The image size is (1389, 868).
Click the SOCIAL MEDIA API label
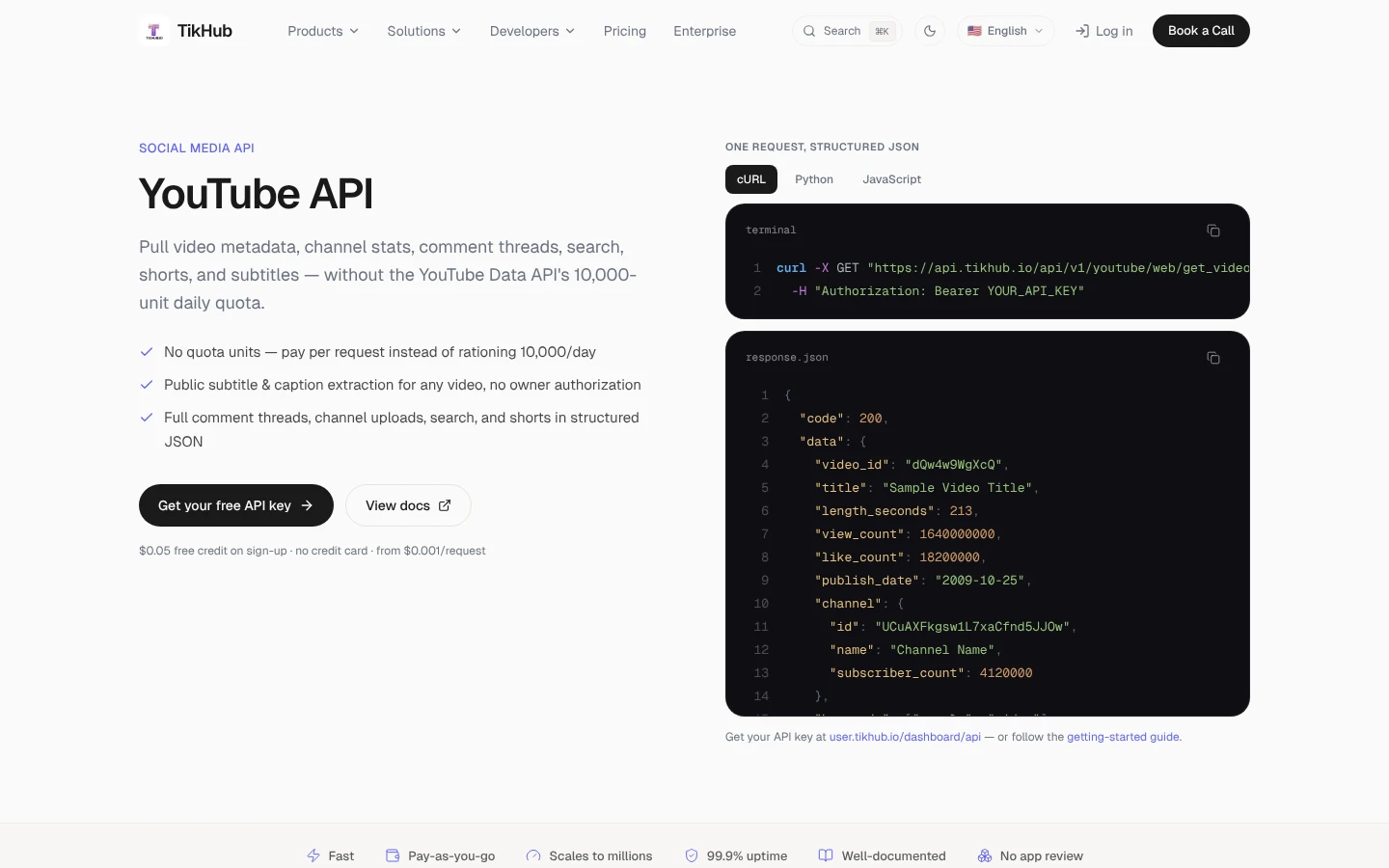197,148
